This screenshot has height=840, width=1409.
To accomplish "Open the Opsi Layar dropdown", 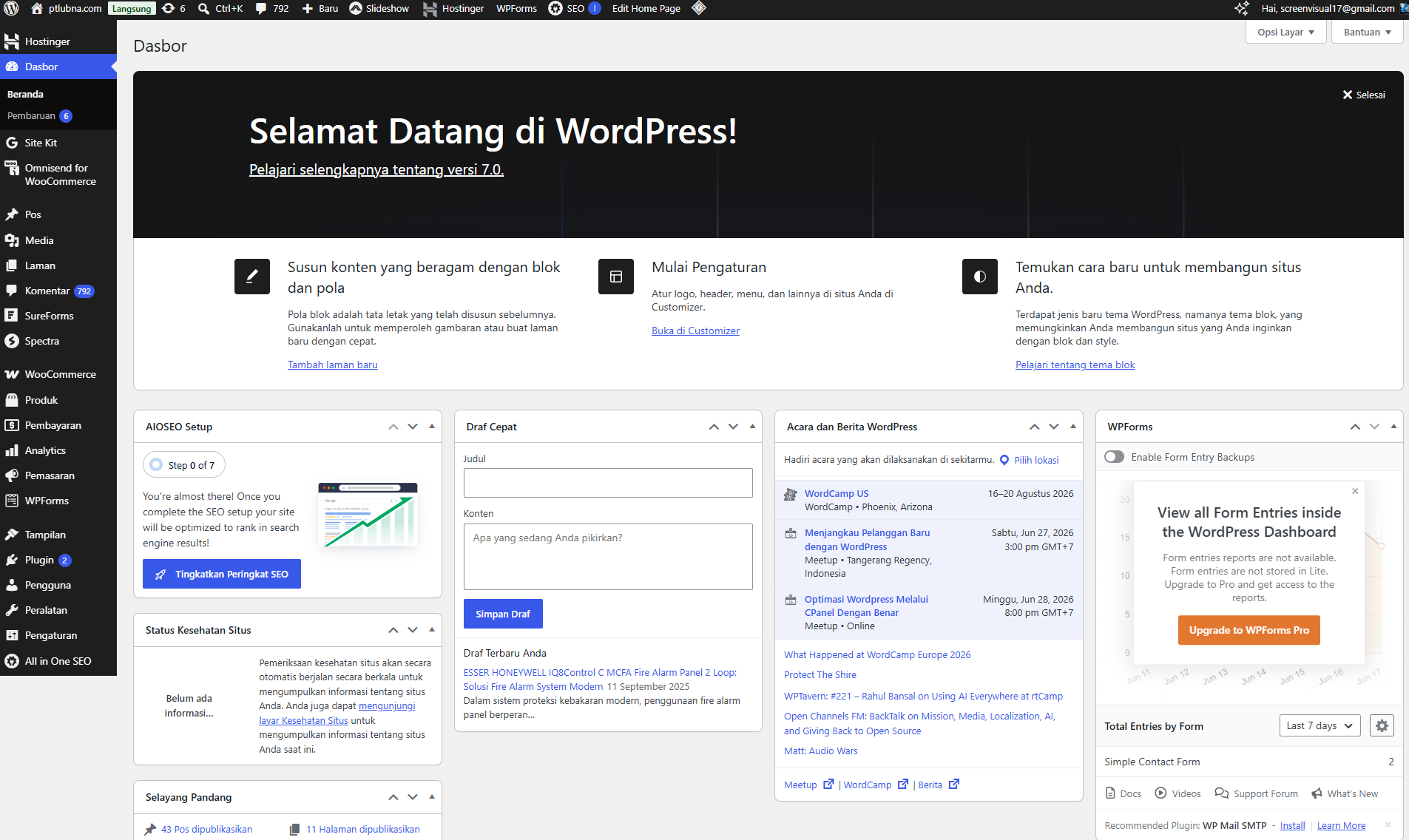I will 1285,32.
